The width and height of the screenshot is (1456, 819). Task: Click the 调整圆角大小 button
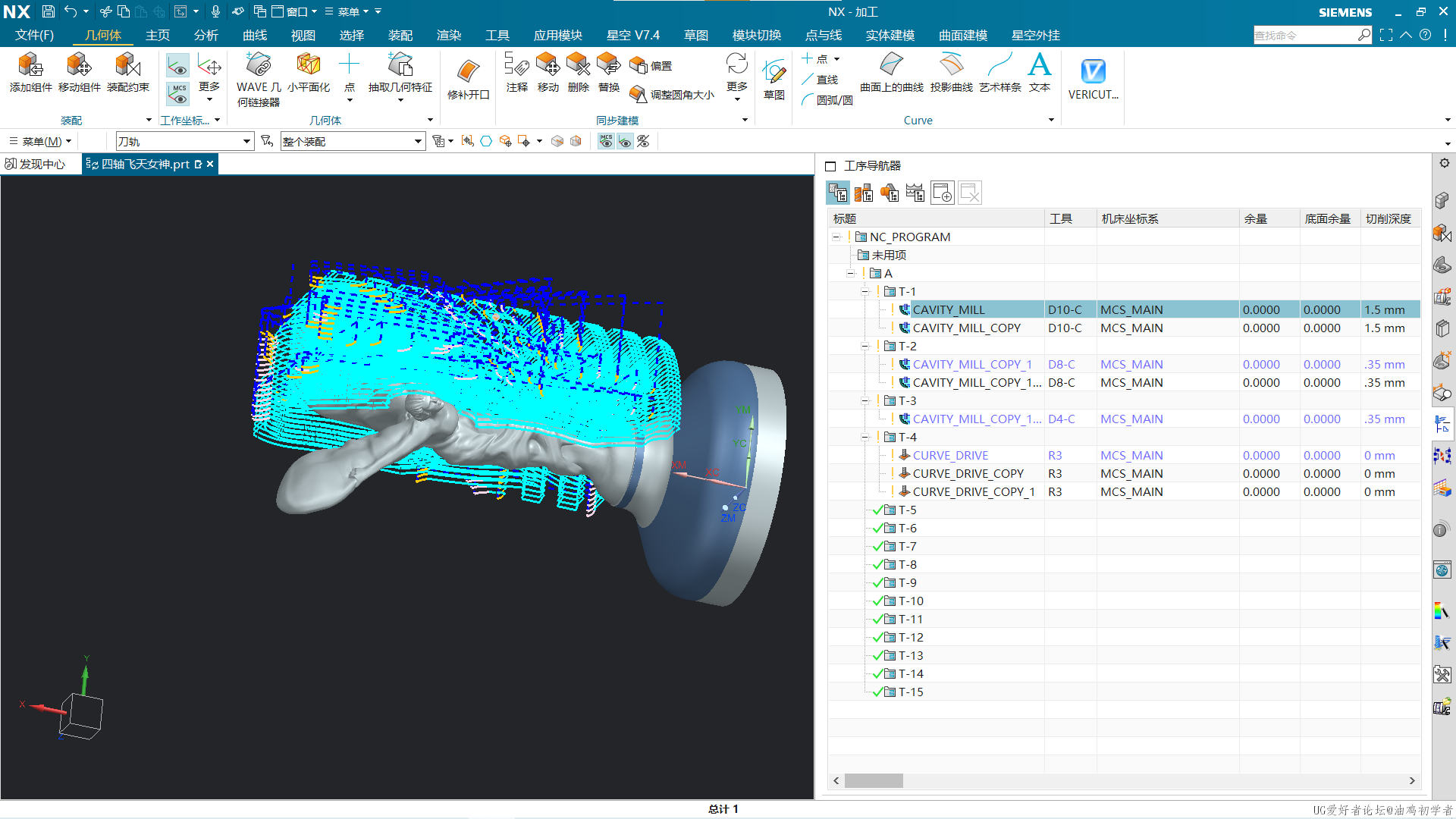(672, 95)
